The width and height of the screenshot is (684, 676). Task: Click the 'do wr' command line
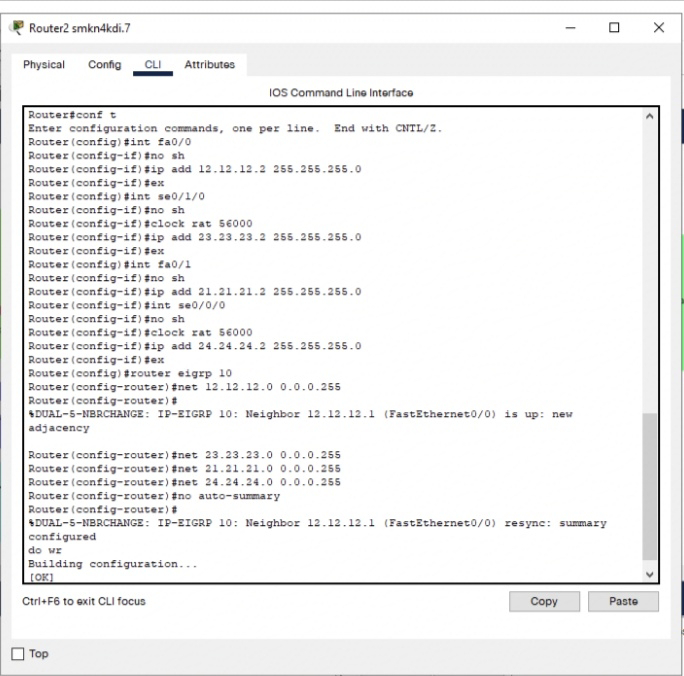point(45,550)
